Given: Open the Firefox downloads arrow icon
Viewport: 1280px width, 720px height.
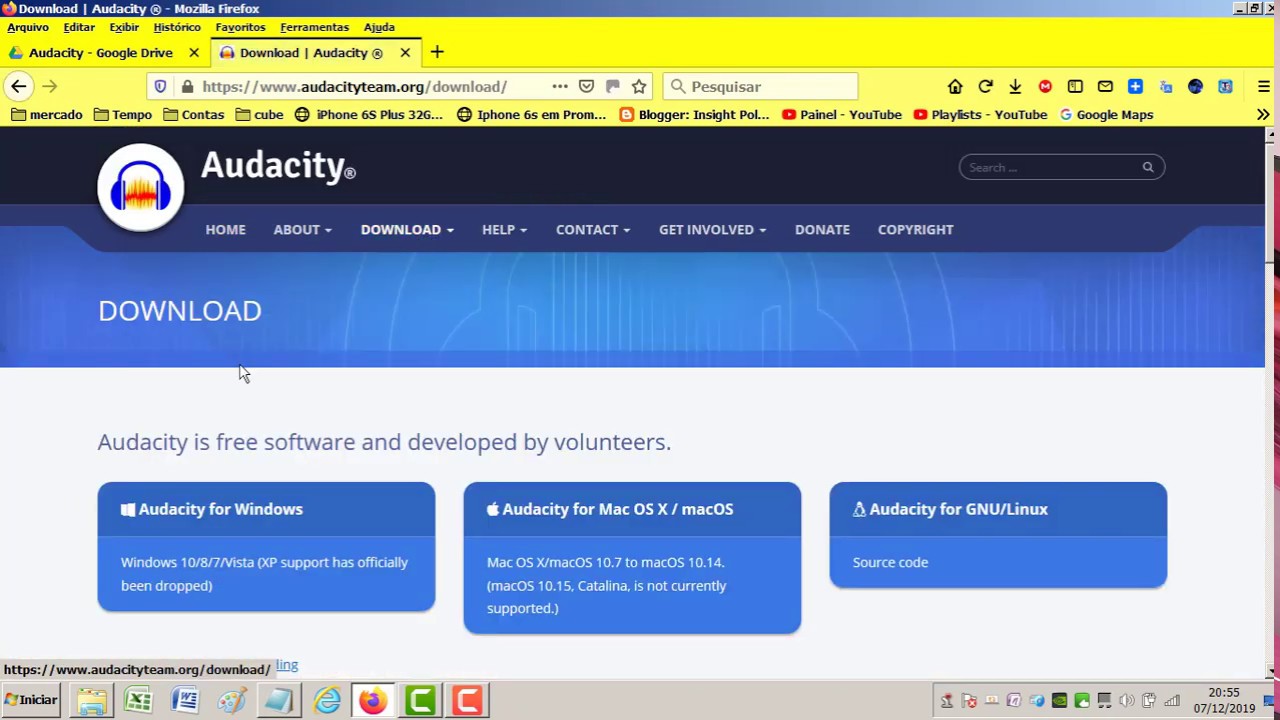Looking at the screenshot, I should coord(1015,87).
